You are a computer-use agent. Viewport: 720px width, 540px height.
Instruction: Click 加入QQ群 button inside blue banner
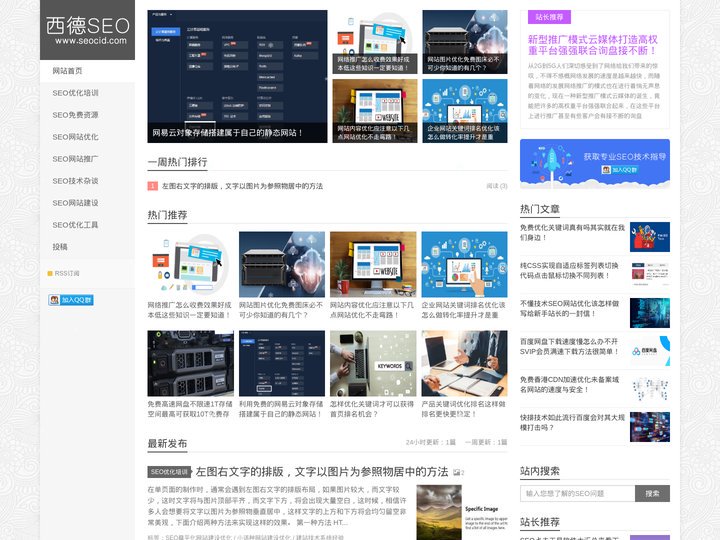click(619, 170)
